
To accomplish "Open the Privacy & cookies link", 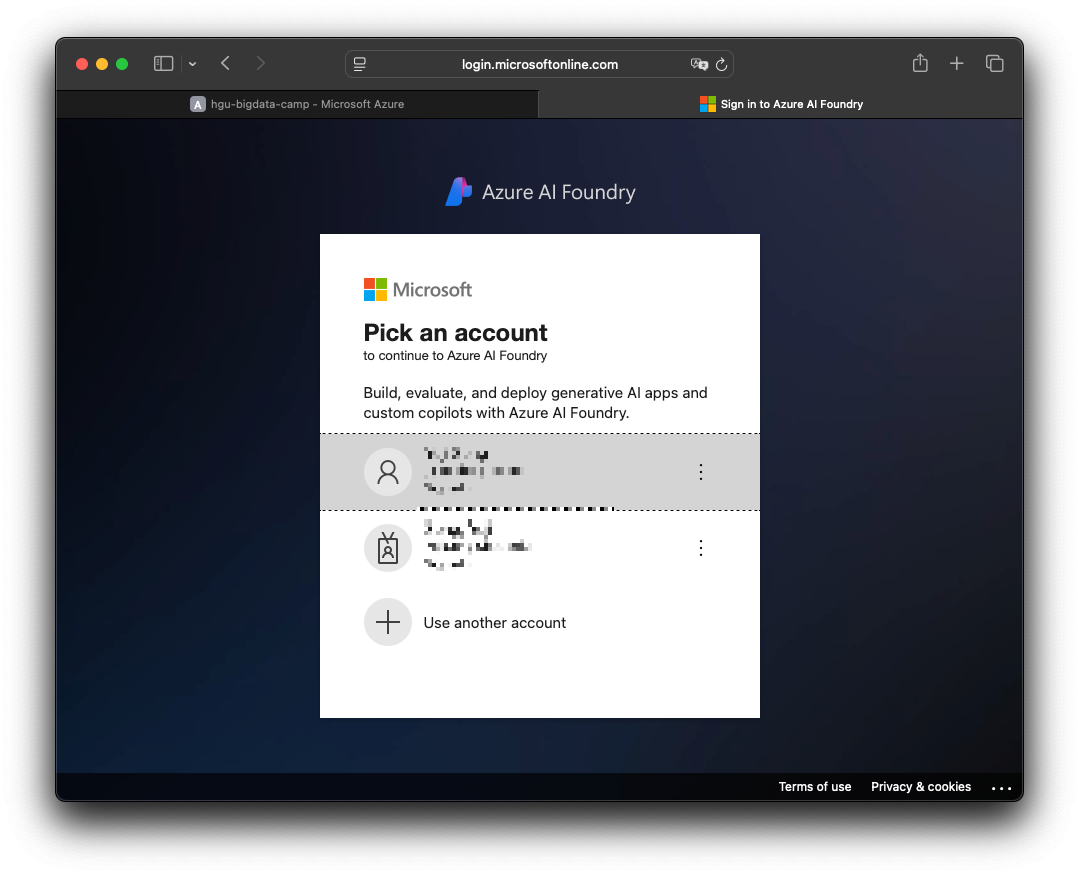I will (x=921, y=787).
